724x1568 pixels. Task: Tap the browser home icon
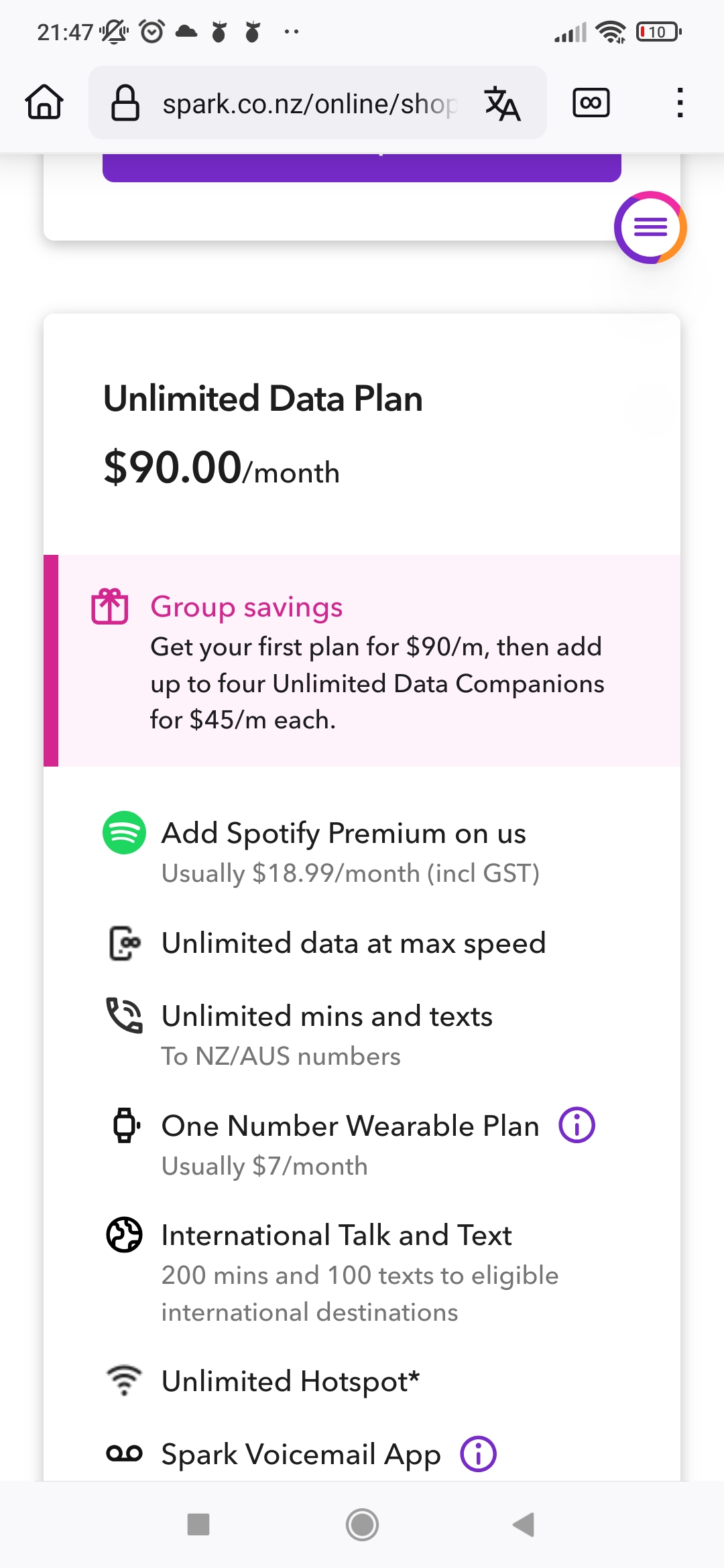click(x=44, y=103)
